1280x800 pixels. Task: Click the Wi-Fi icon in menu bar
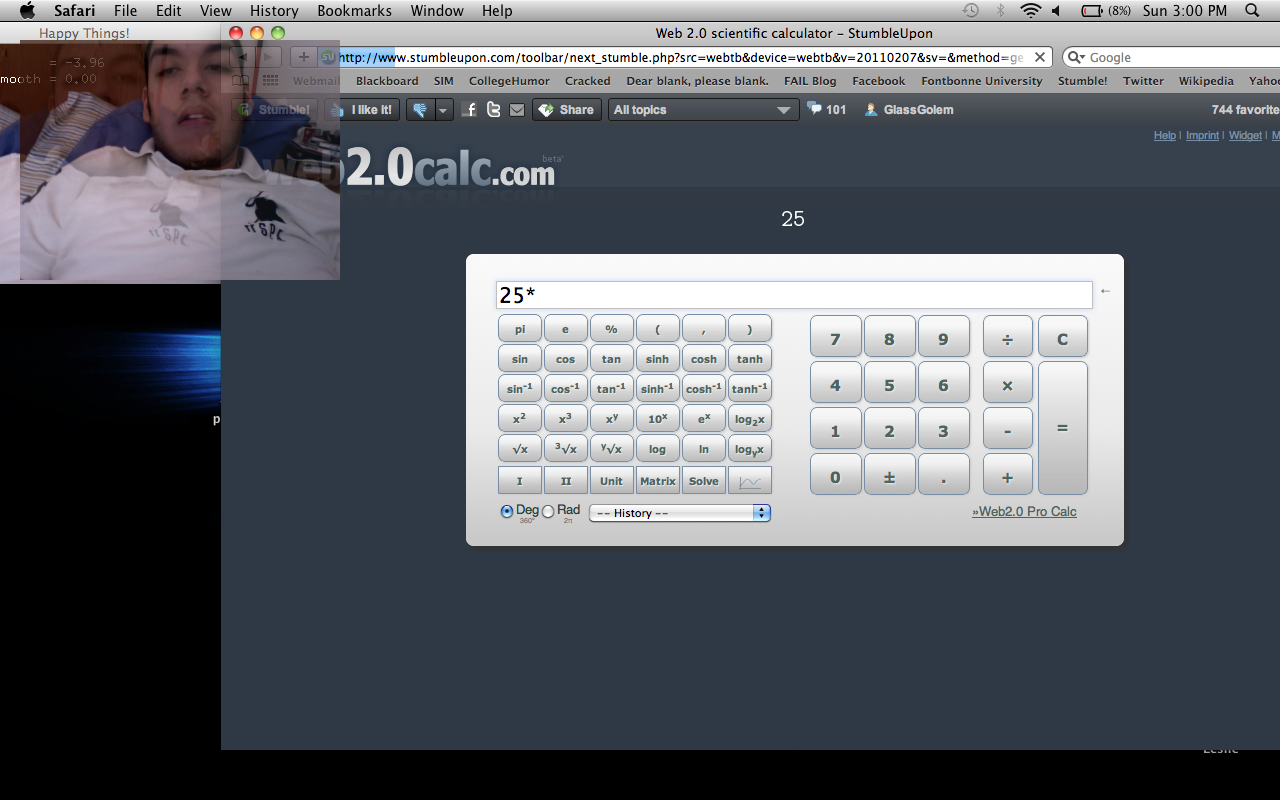pyautogui.click(x=1030, y=11)
